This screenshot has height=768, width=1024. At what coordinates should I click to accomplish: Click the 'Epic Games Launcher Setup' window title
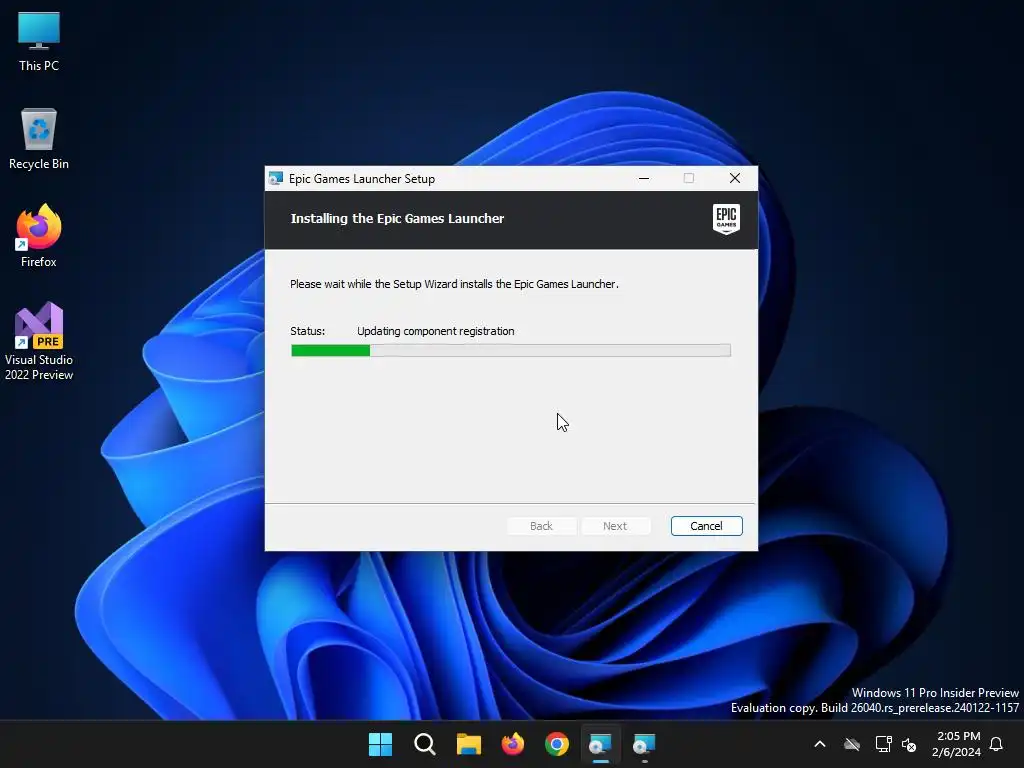(x=362, y=179)
